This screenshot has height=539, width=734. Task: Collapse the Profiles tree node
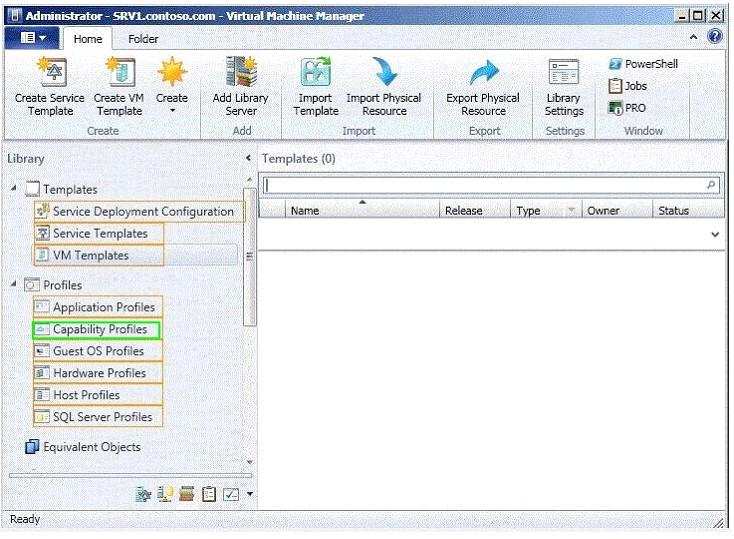14,284
